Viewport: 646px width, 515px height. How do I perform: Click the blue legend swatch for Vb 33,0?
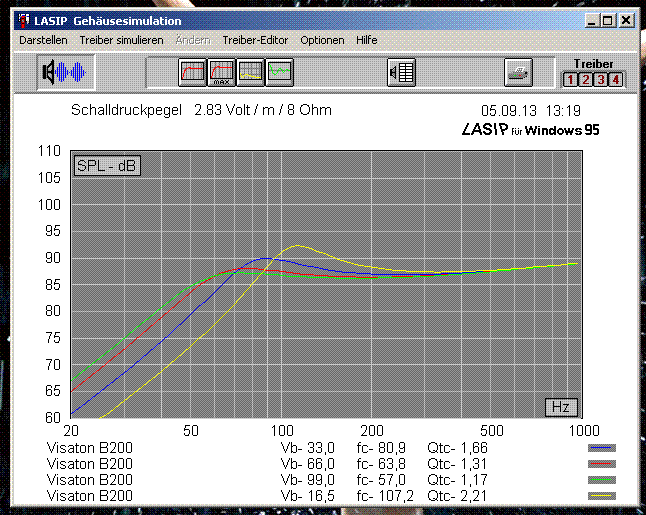coord(602,449)
